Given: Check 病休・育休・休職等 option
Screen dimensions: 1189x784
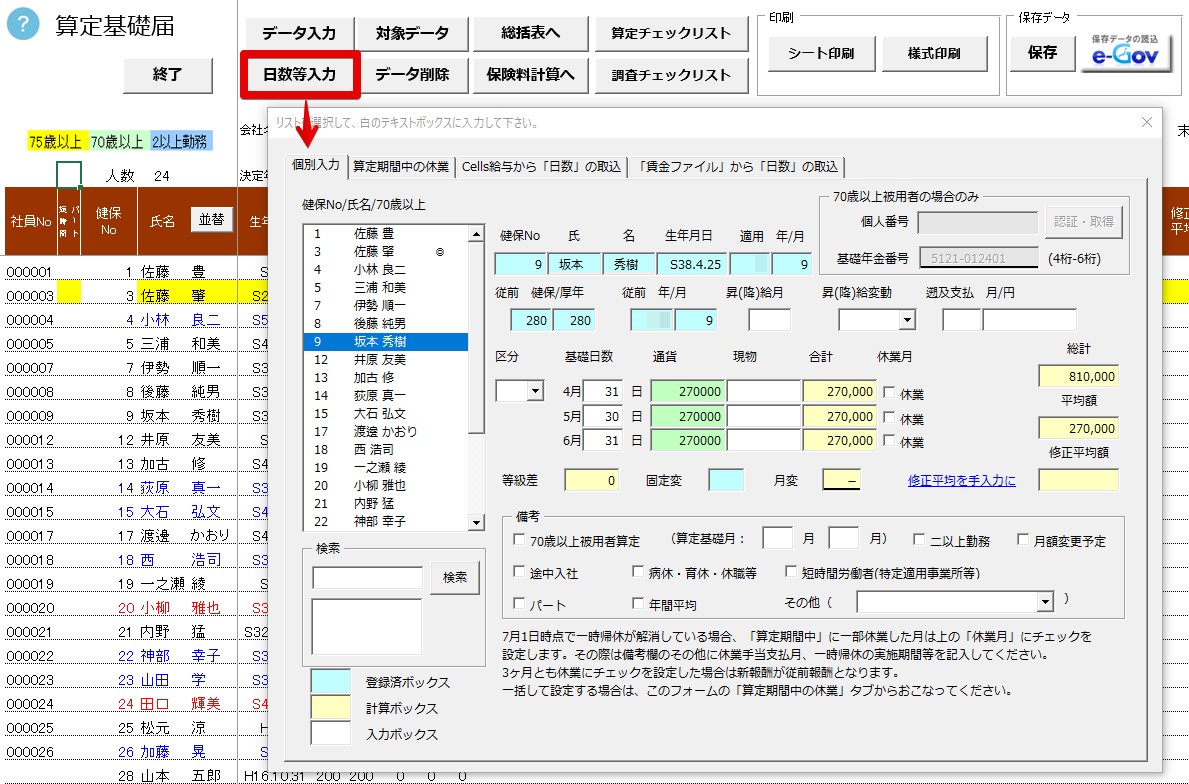Looking at the screenshot, I should point(638,572).
